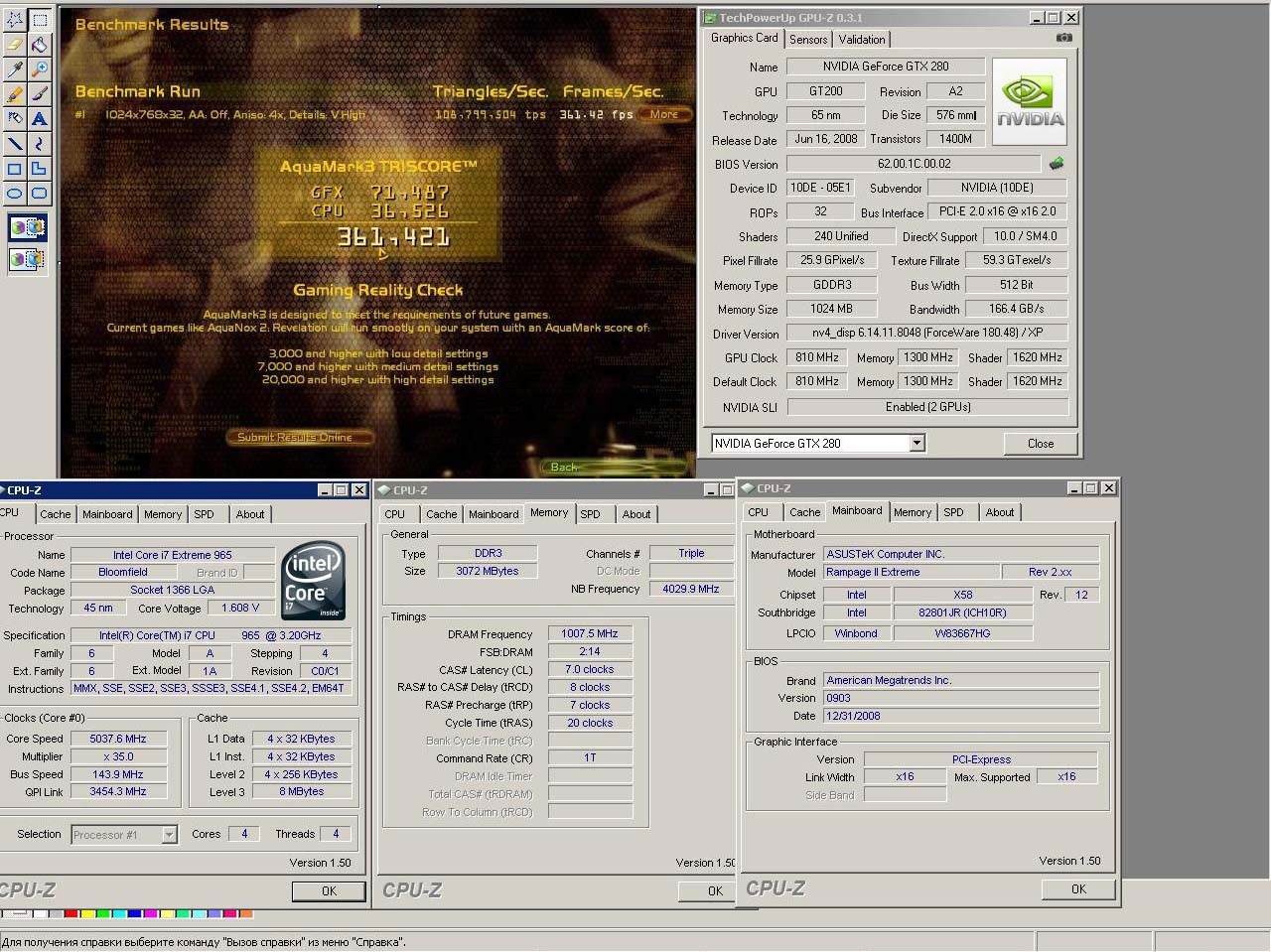
Task: Open Memory tab in left CPU-Z window
Action: click(163, 514)
